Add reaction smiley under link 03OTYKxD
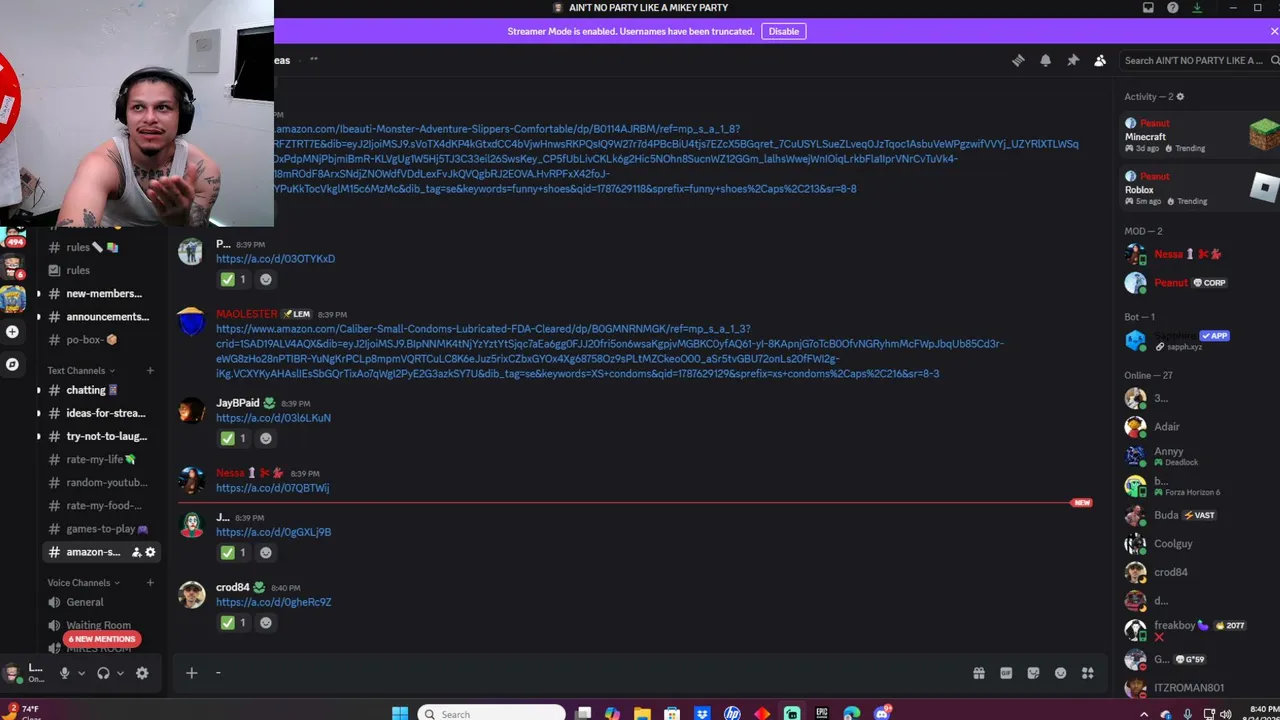This screenshot has width=1280, height=720. point(265,280)
